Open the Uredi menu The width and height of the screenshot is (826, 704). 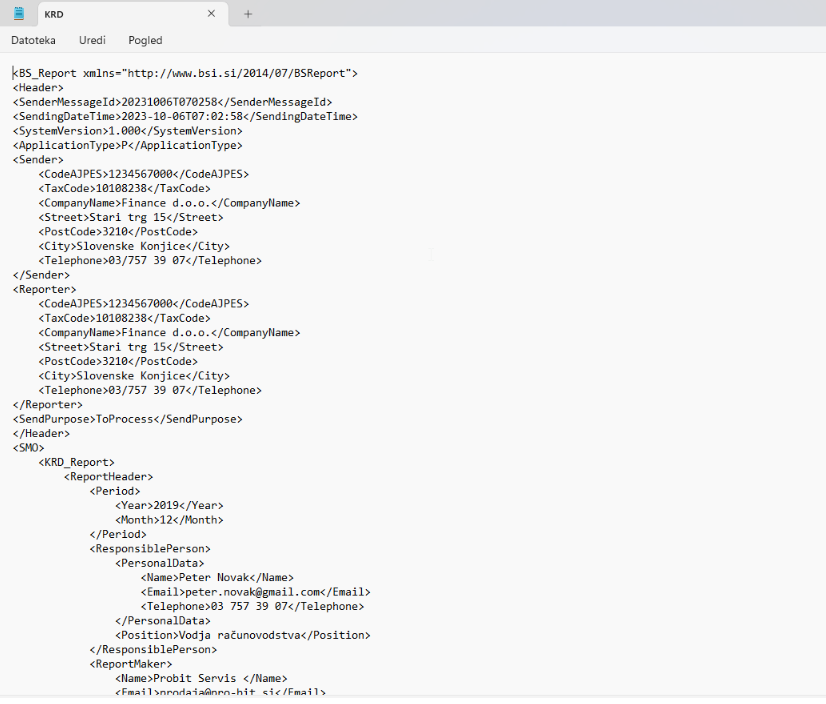pos(92,40)
